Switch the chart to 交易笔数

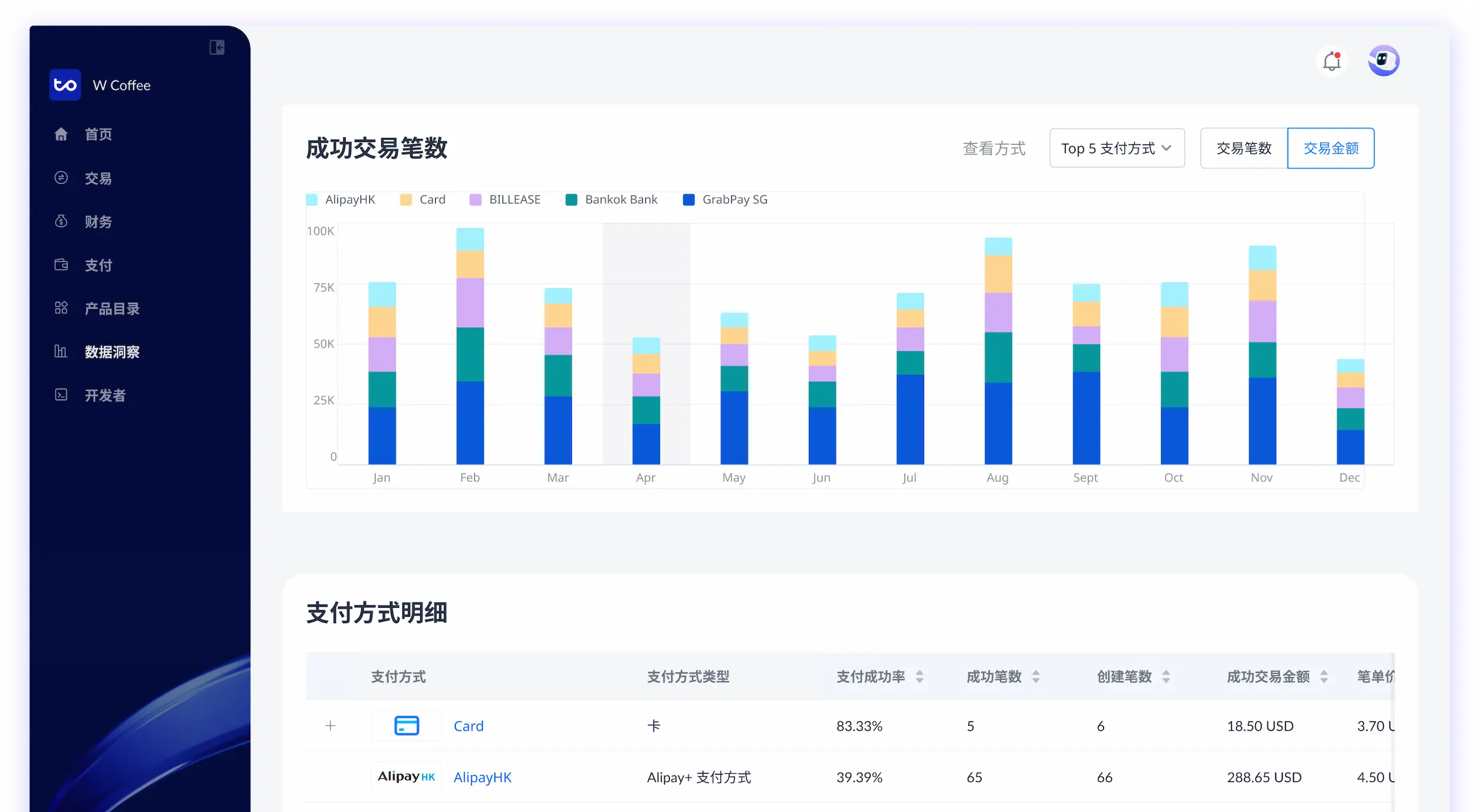(x=1244, y=148)
